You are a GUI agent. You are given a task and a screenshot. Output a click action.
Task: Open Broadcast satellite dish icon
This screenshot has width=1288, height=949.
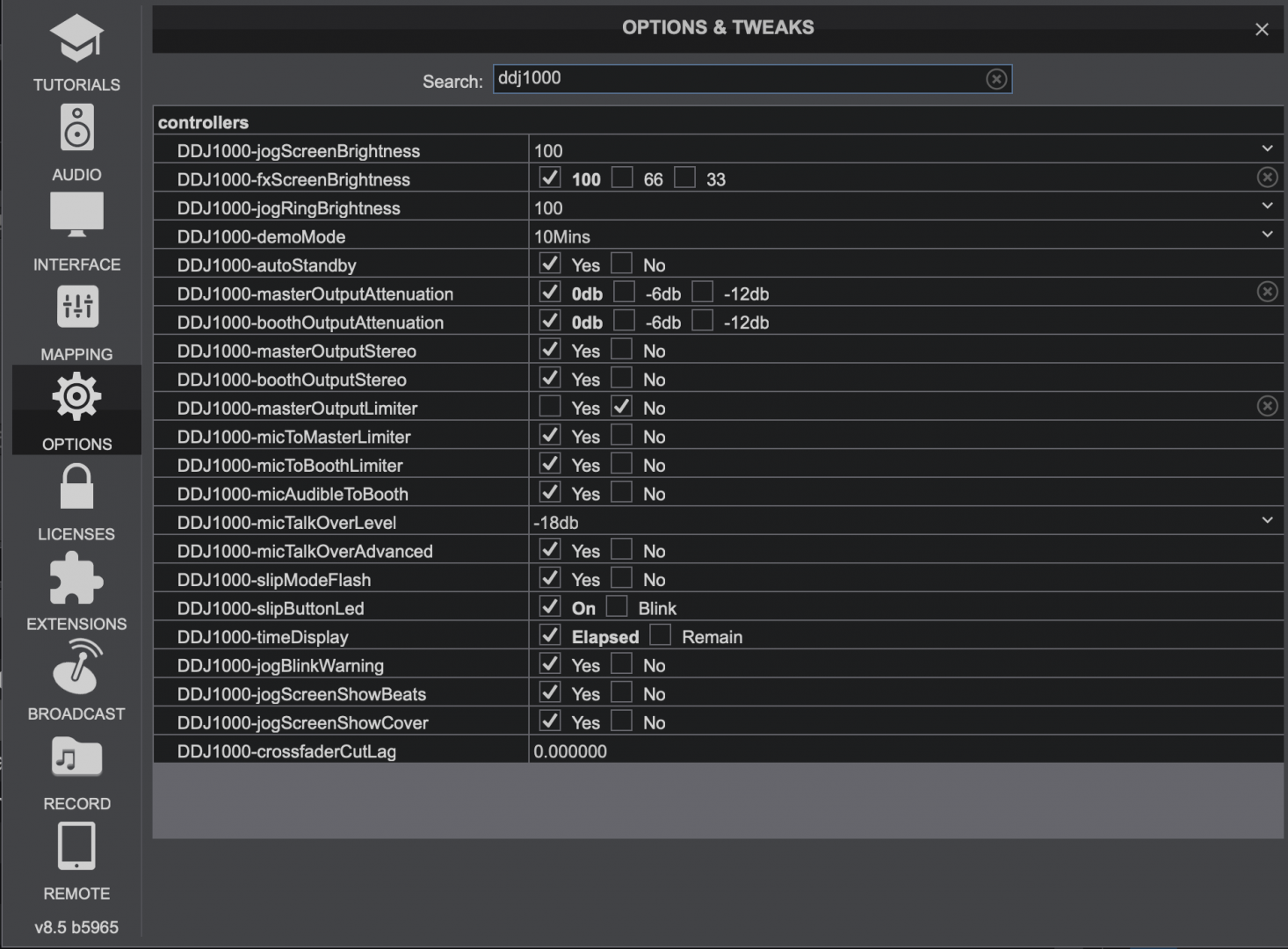pyautogui.click(x=76, y=667)
